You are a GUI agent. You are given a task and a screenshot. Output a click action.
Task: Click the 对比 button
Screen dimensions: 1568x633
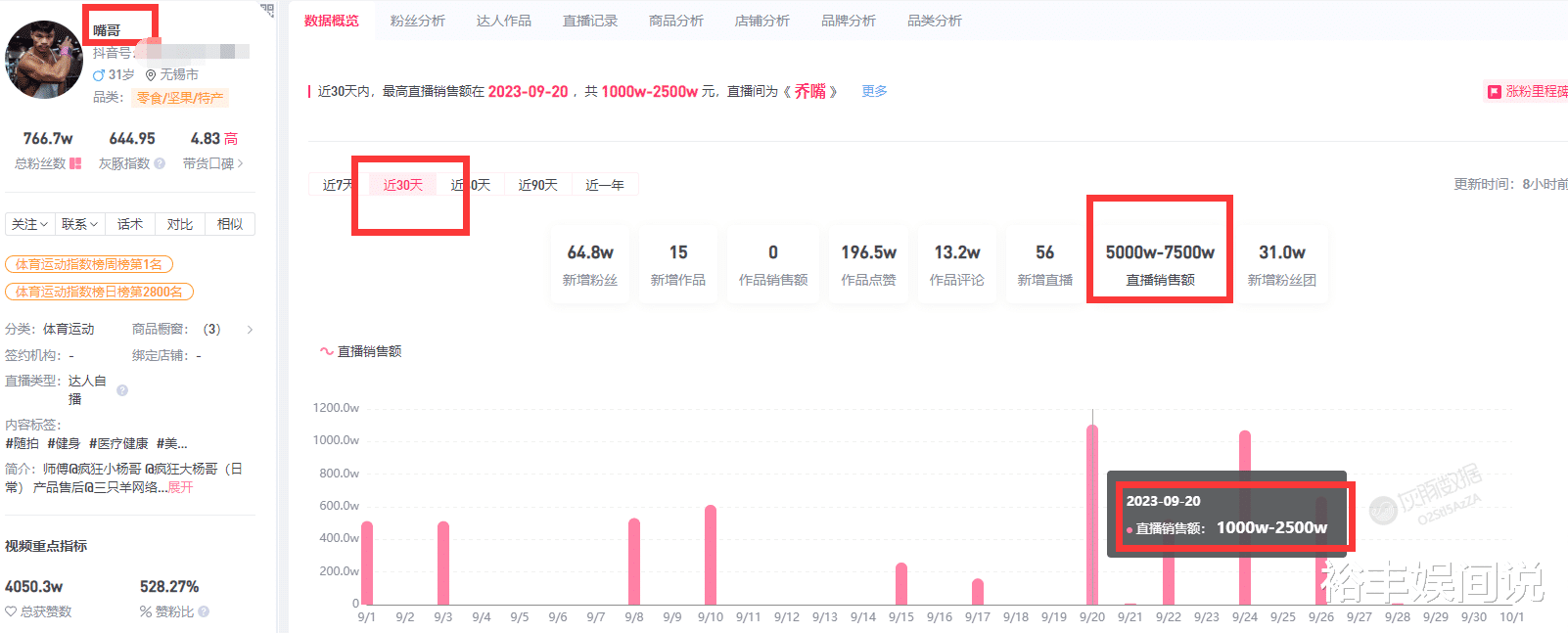(x=180, y=224)
